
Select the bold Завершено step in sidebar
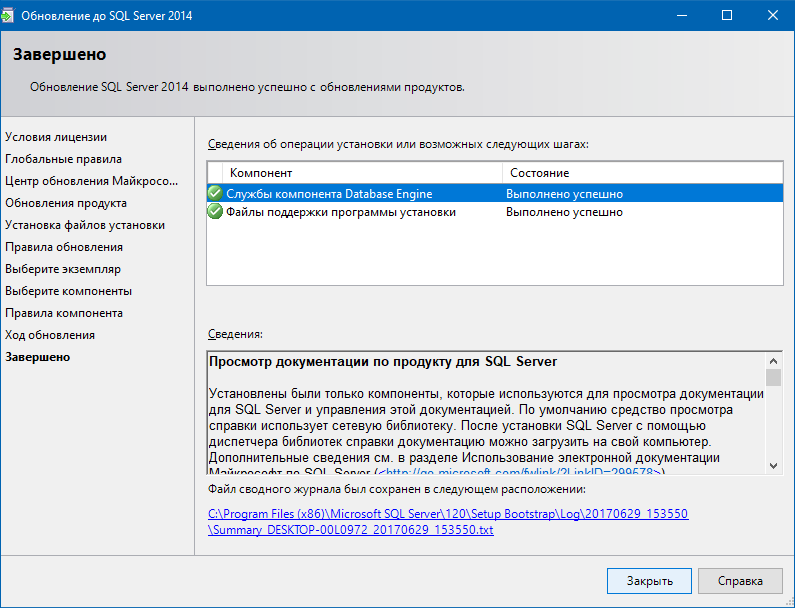(x=38, y=357)
